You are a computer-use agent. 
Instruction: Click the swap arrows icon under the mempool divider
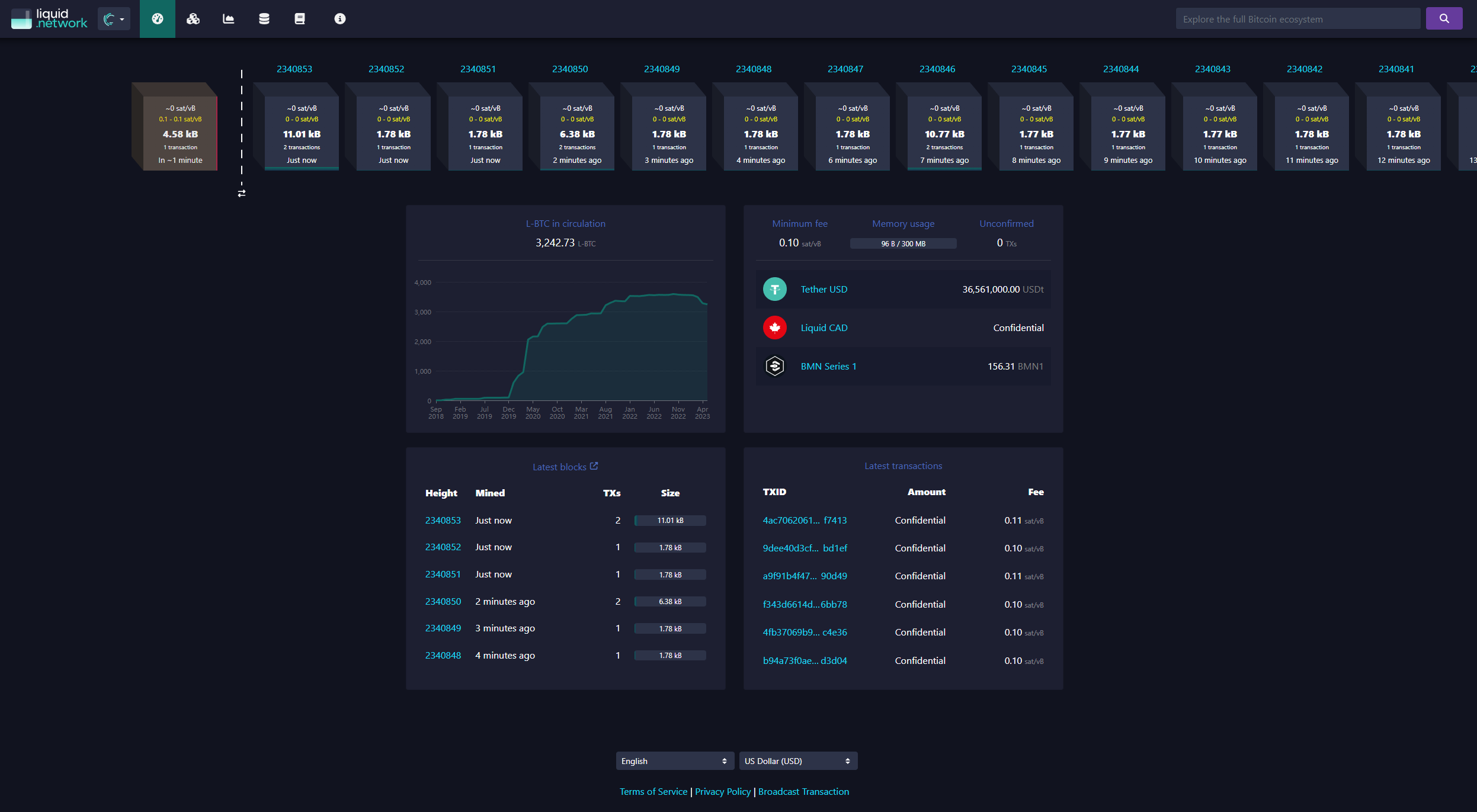242,192
